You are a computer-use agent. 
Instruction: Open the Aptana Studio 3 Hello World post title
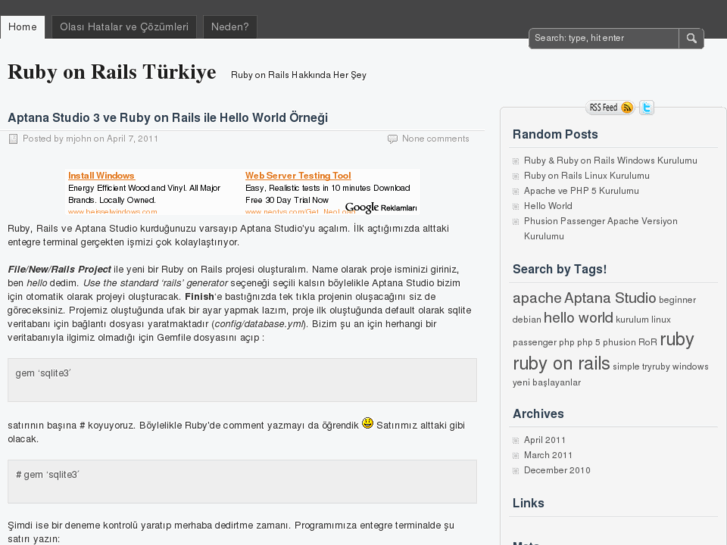coord(168,118)
